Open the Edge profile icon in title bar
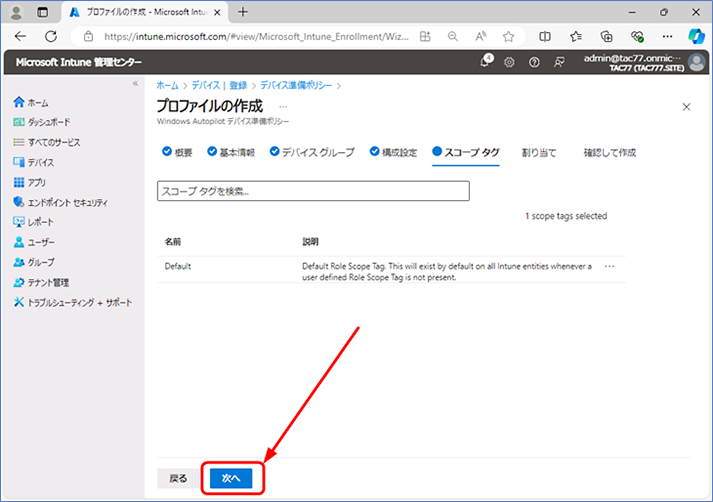Screen dimensions: 713x502 [16, 12]
